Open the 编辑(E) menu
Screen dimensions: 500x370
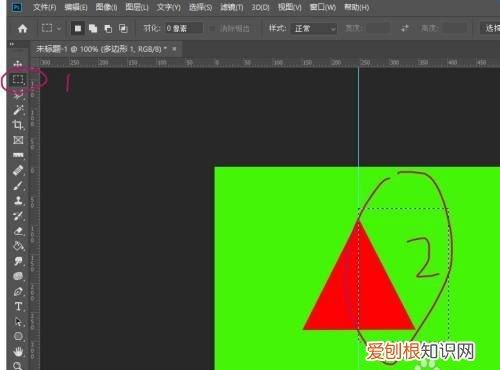[76, 7]
